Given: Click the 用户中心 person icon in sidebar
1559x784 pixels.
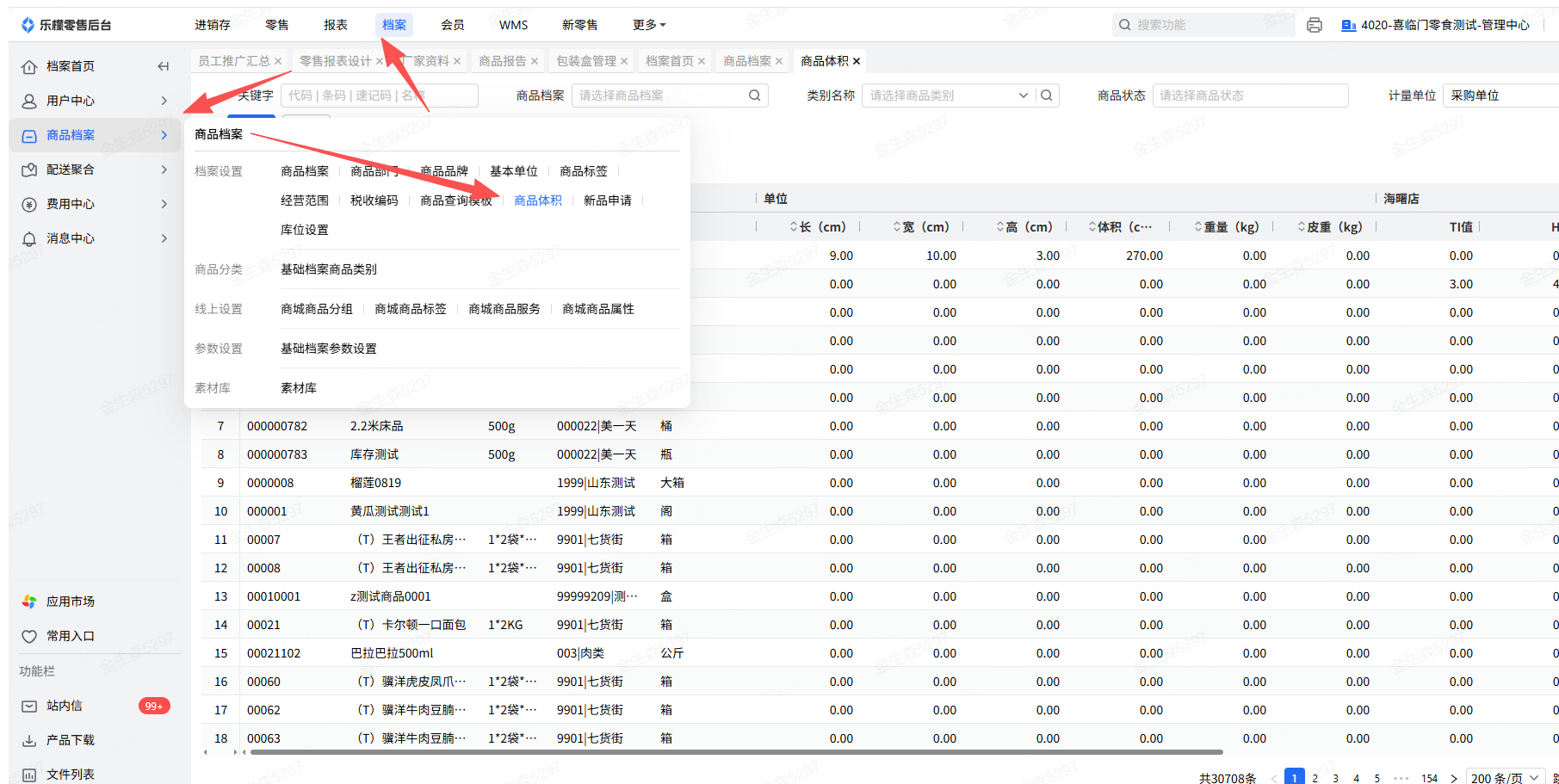Looking at the screenshot, I should [29, 101].
